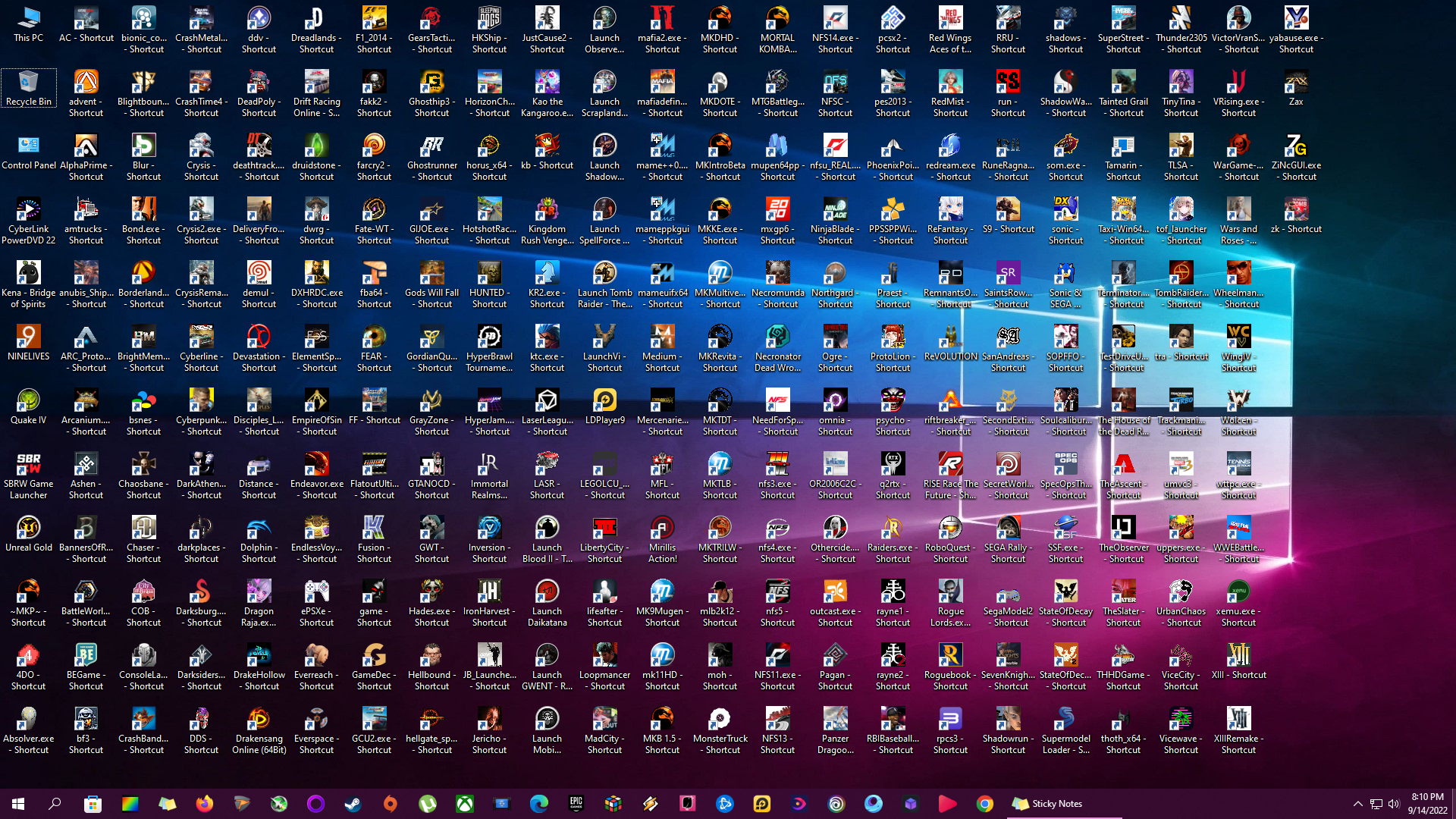Select SanAndreas - Shortcut icon
1456x819 pixels.
(1009, 348)
